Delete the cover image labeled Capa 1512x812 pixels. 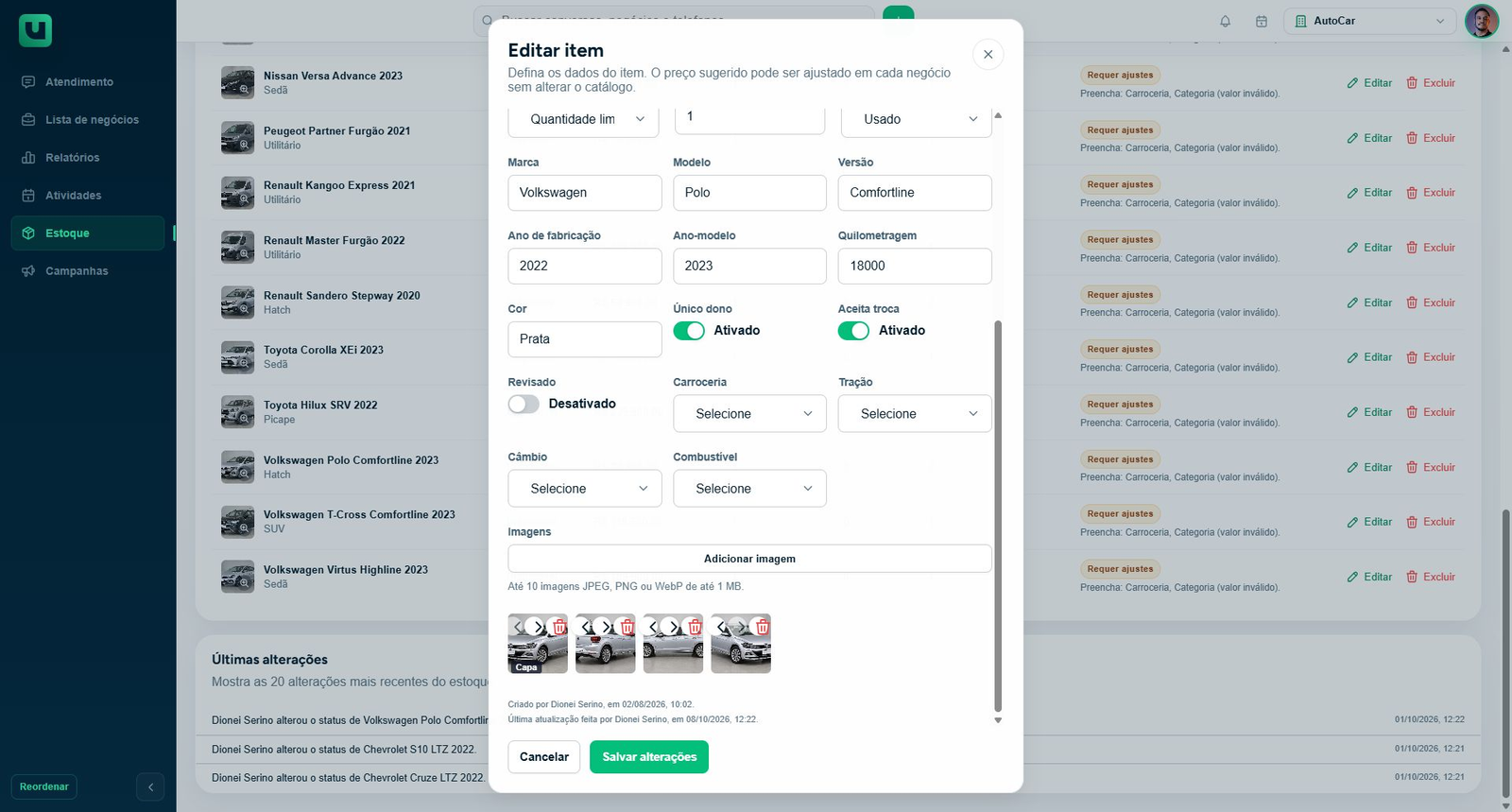(x=559, y=627)
